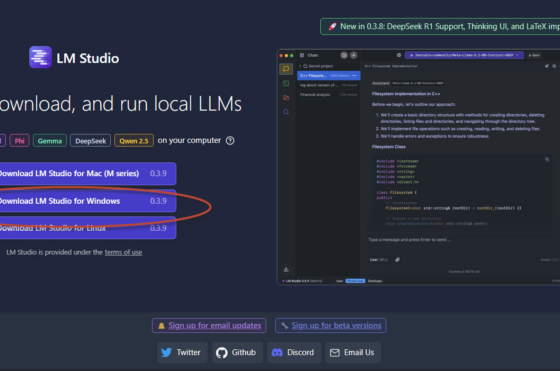Click the Discord button
Screen dimensions: 560x371
tap(294, 352)
